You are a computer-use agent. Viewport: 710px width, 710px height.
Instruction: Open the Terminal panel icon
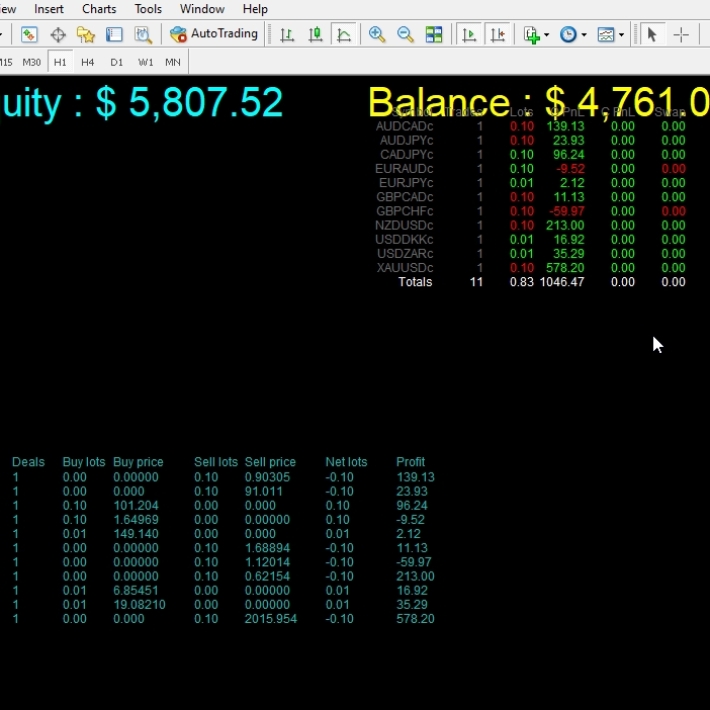click(114, 34)
